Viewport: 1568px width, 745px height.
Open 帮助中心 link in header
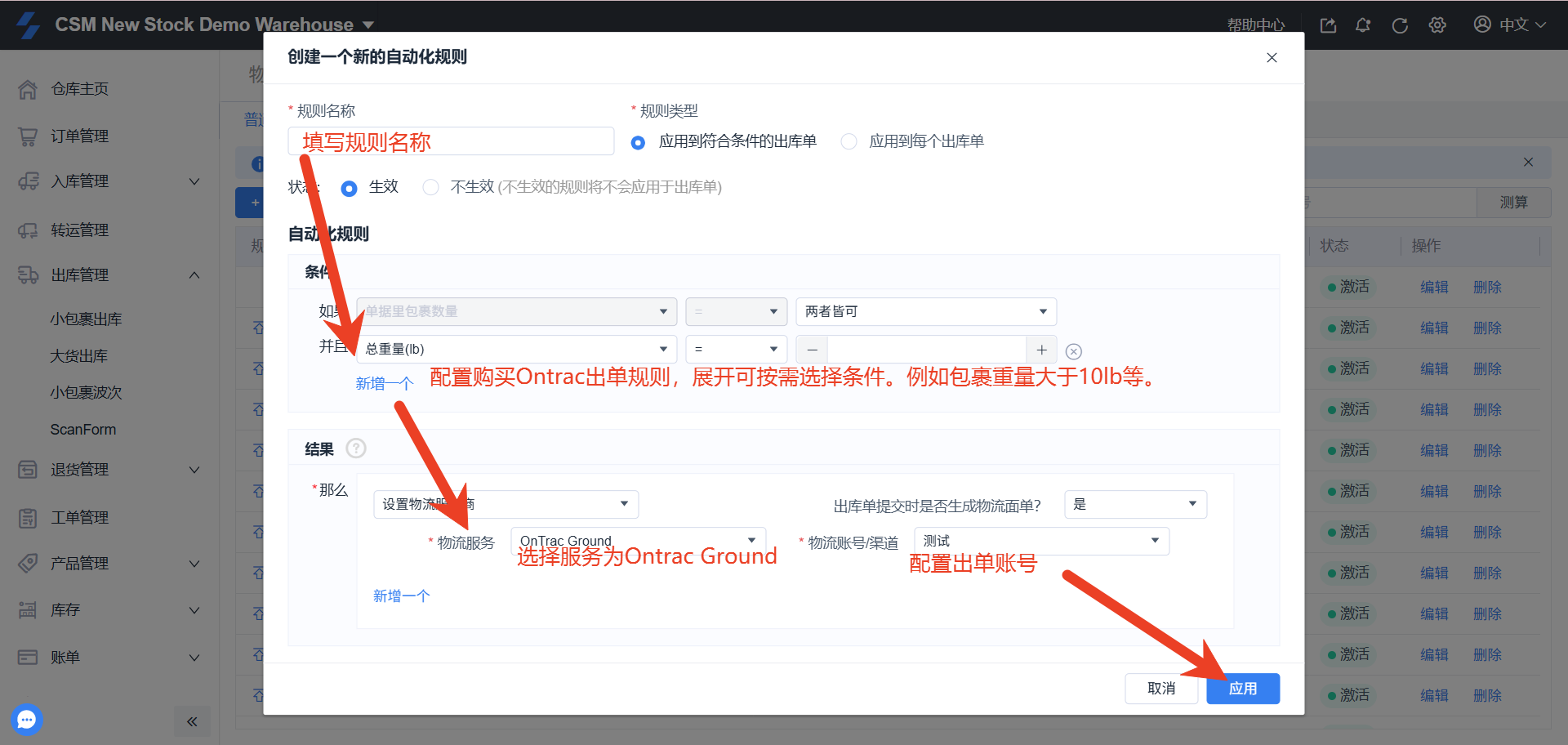1256,25
